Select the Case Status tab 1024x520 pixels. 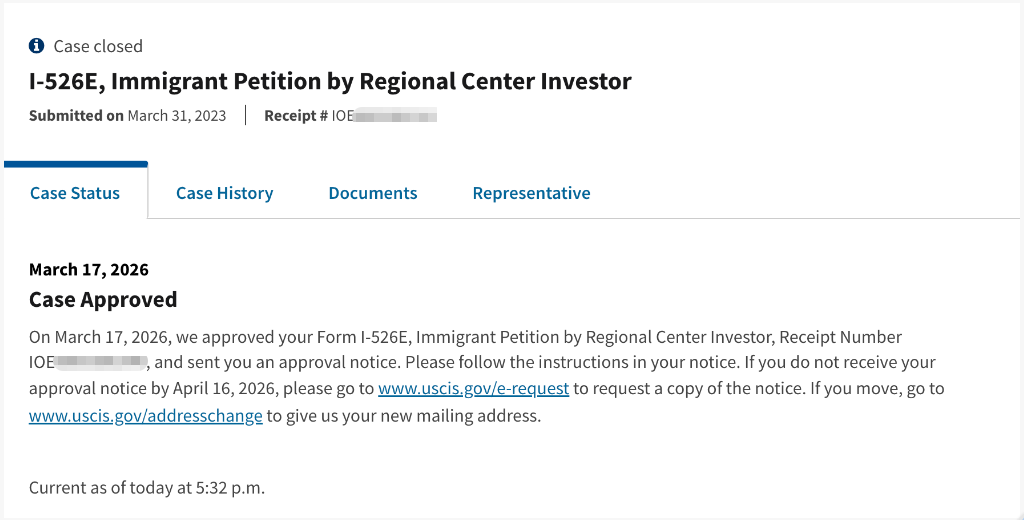(75, 193)
